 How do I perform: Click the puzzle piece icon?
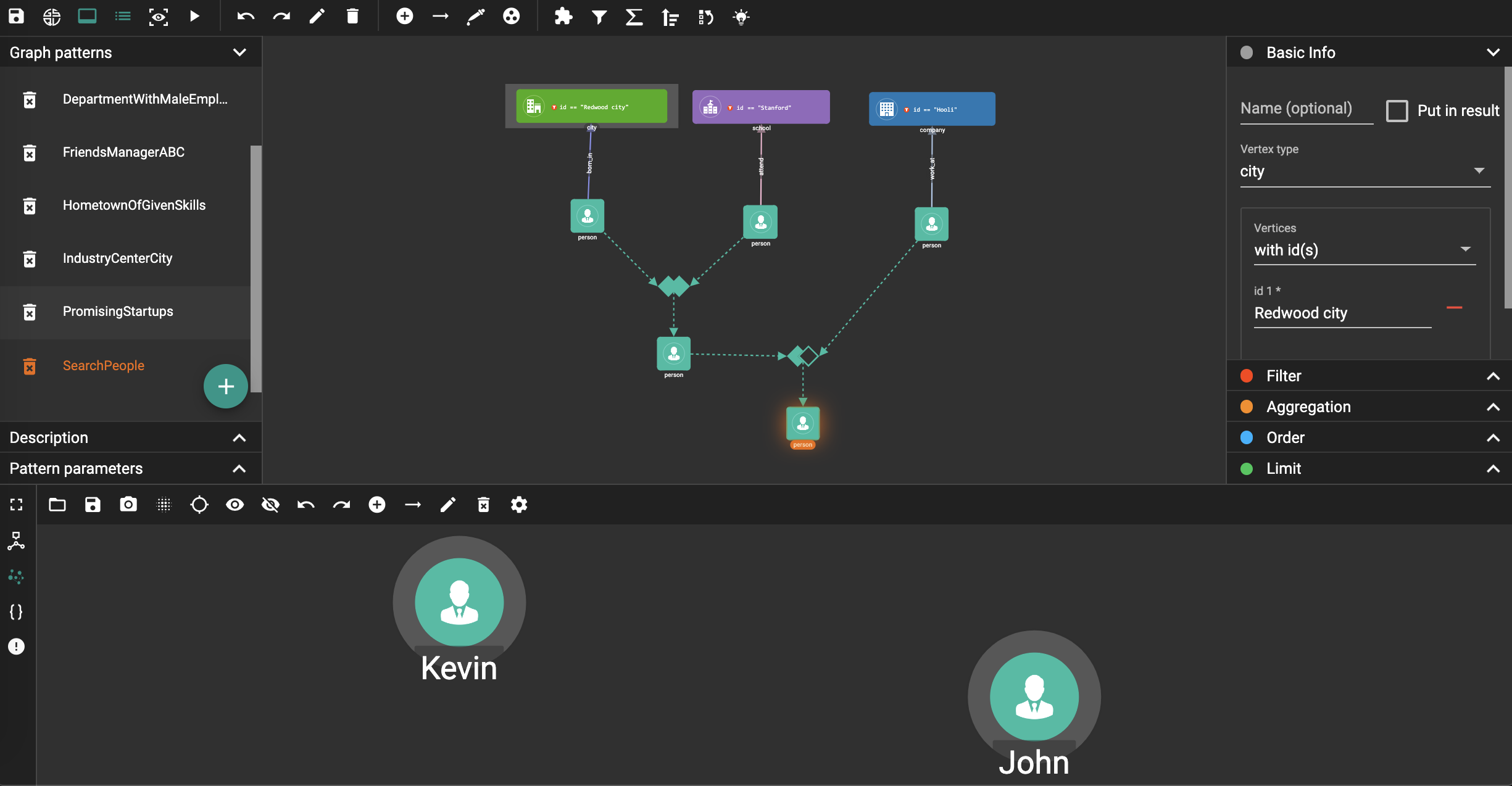(563, 17)
